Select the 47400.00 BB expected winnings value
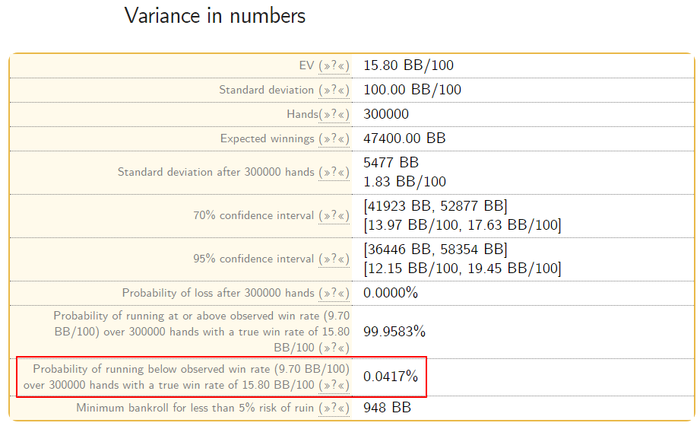700x426 pixels. (x=404, y=139)
